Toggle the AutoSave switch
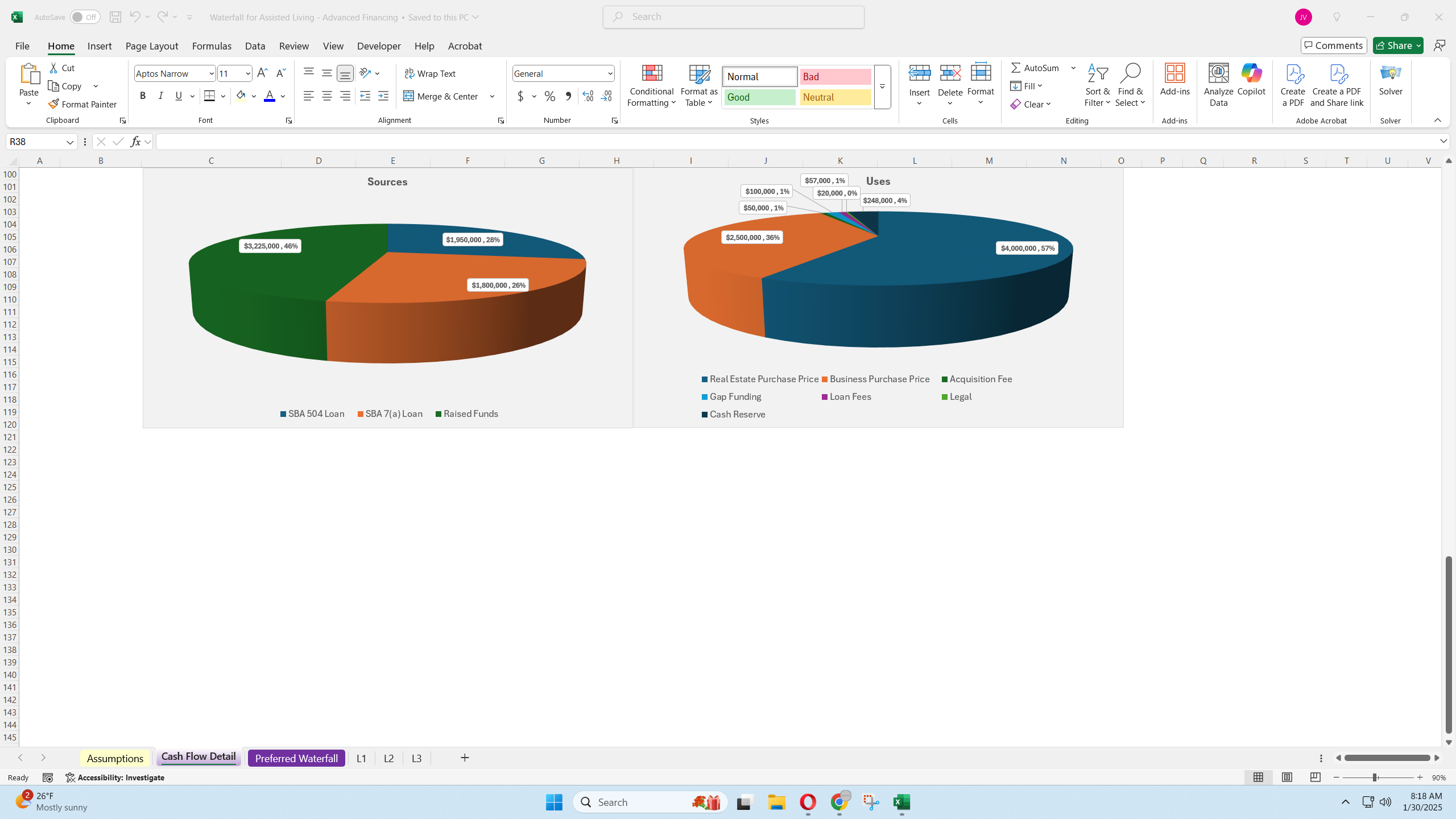1456x819 pixels. [x=85, y=17]
